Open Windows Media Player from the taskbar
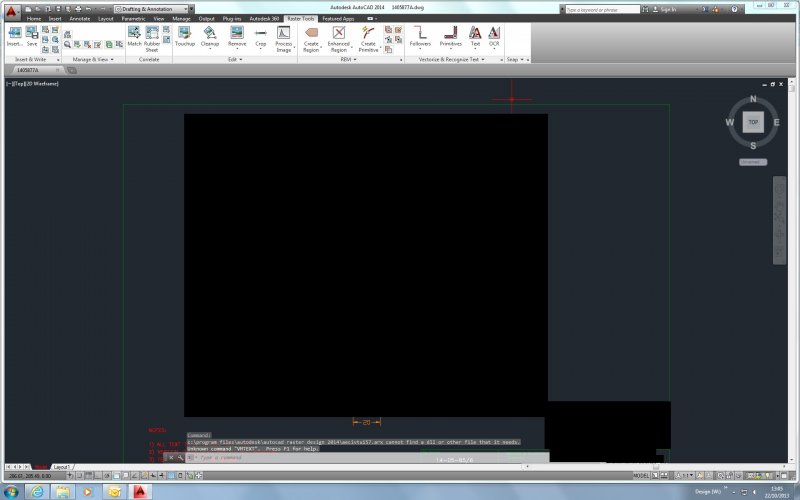 pyautogui.click(x=88, y=492)
